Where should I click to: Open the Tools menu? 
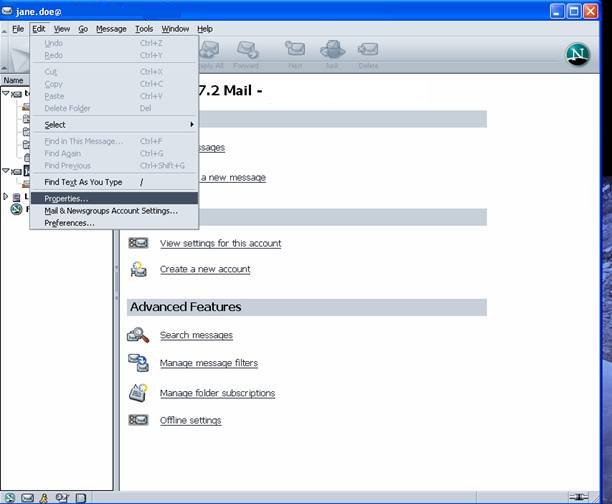[x=144, y=29]
